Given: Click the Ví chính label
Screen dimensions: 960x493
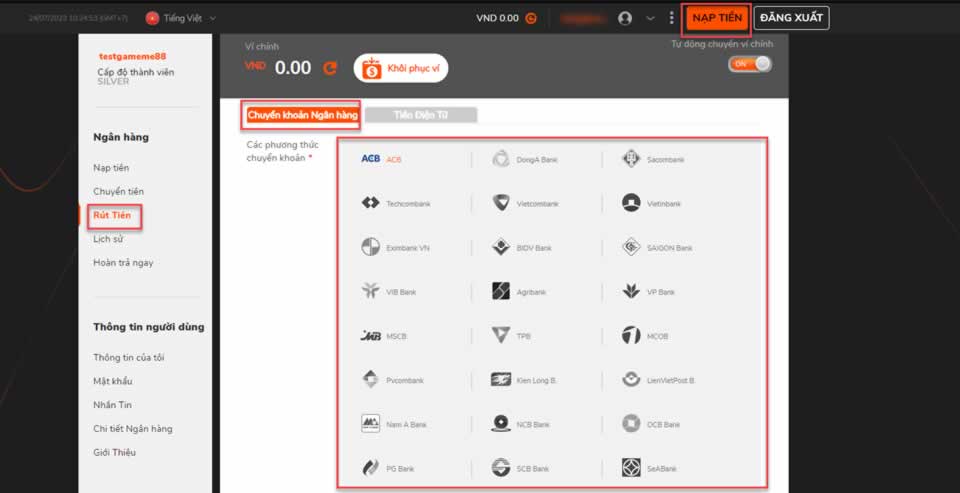Looking at the screenshot, I should [x=262, y=47].
